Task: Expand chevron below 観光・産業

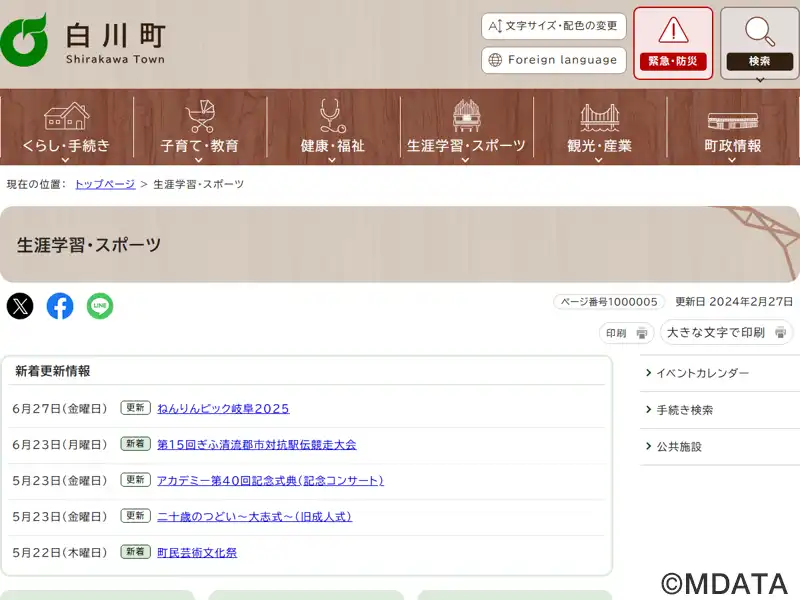Action: pos(599,160)
